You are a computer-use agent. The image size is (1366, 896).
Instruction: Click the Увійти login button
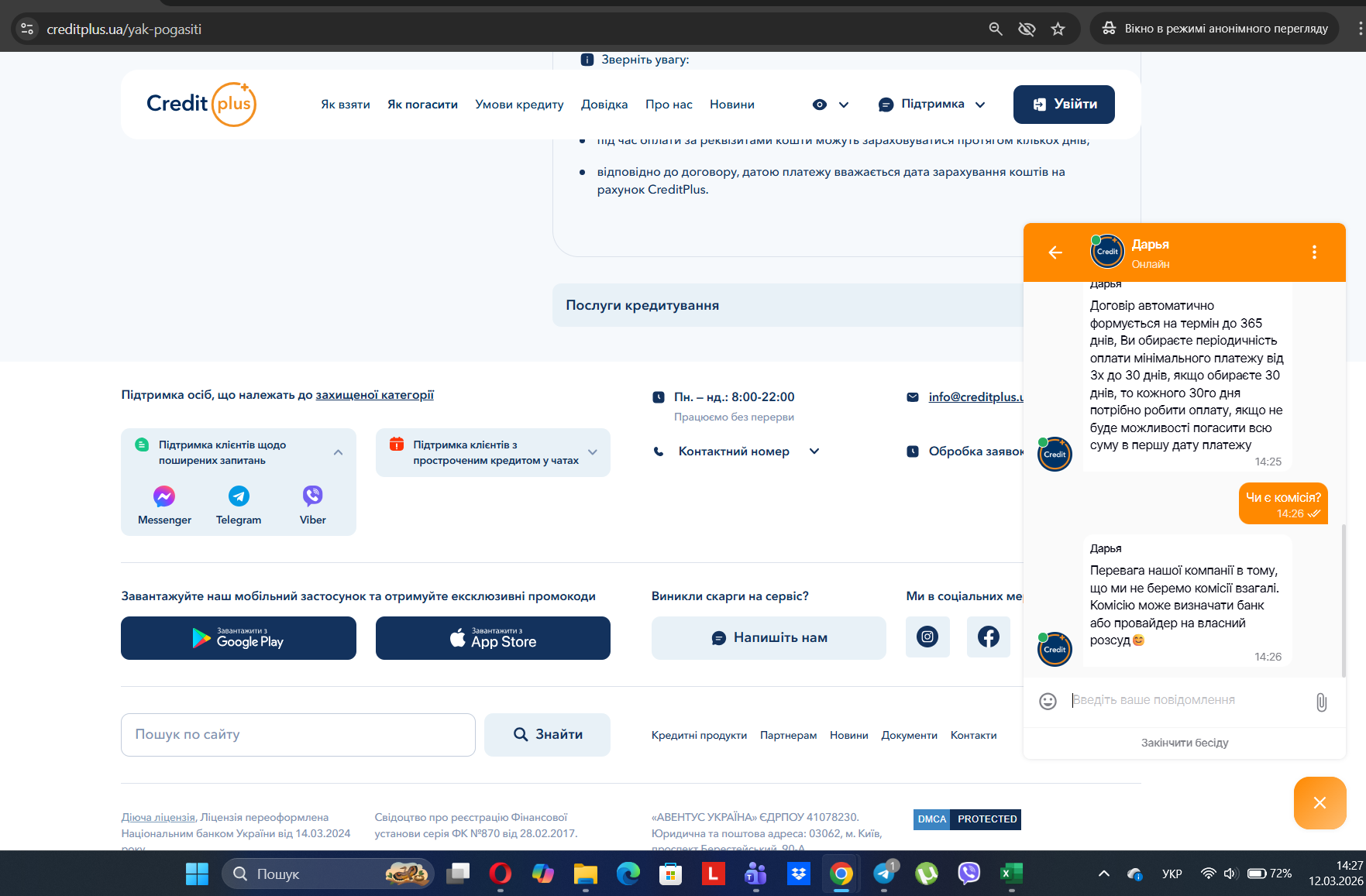[x=1064, y=105]
